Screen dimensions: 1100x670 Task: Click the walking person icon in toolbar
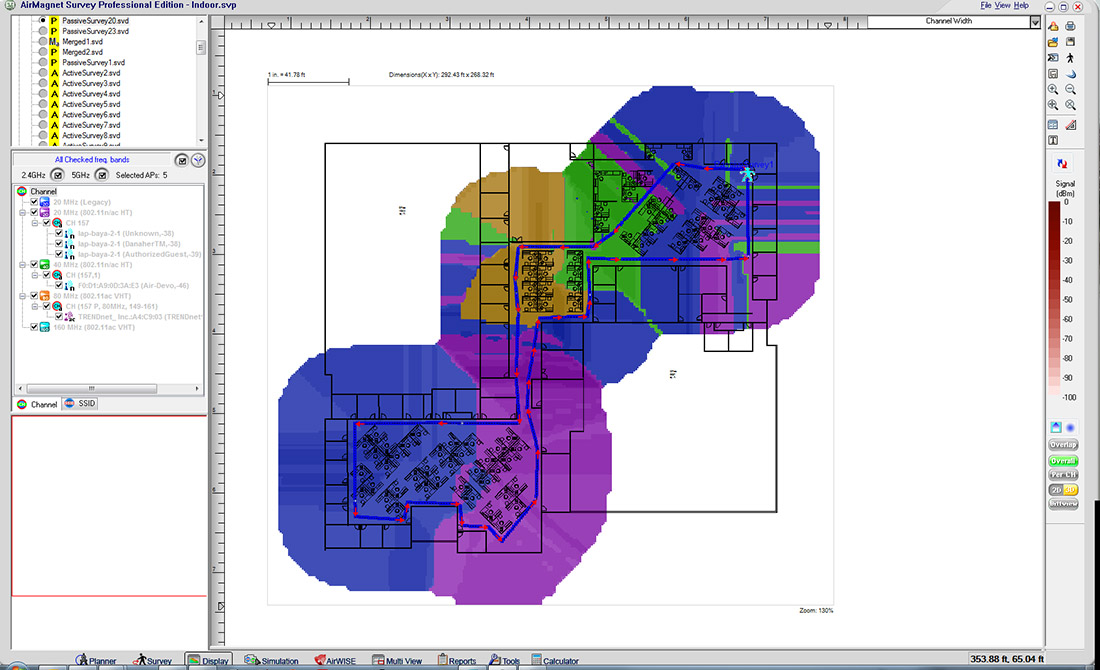tap(1071, 58)
